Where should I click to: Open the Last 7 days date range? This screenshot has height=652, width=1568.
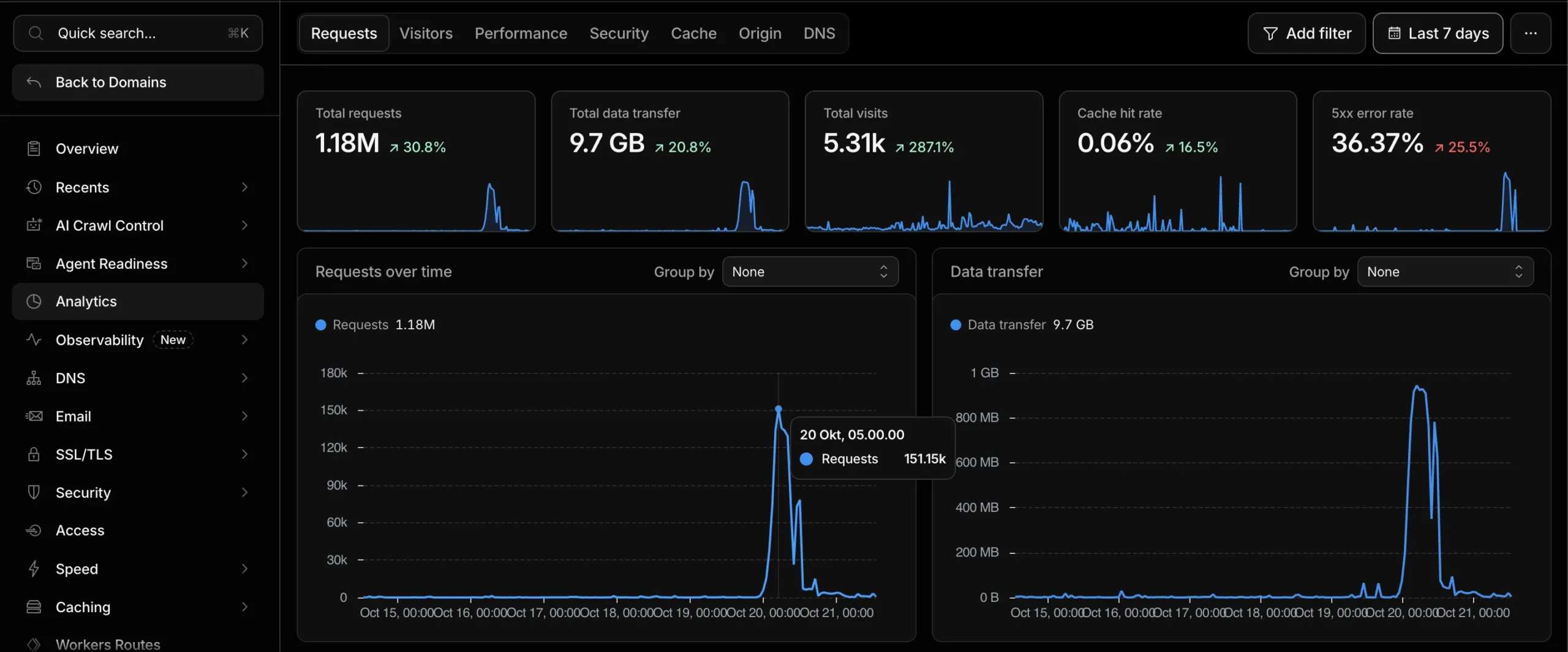coord(1438,33)
